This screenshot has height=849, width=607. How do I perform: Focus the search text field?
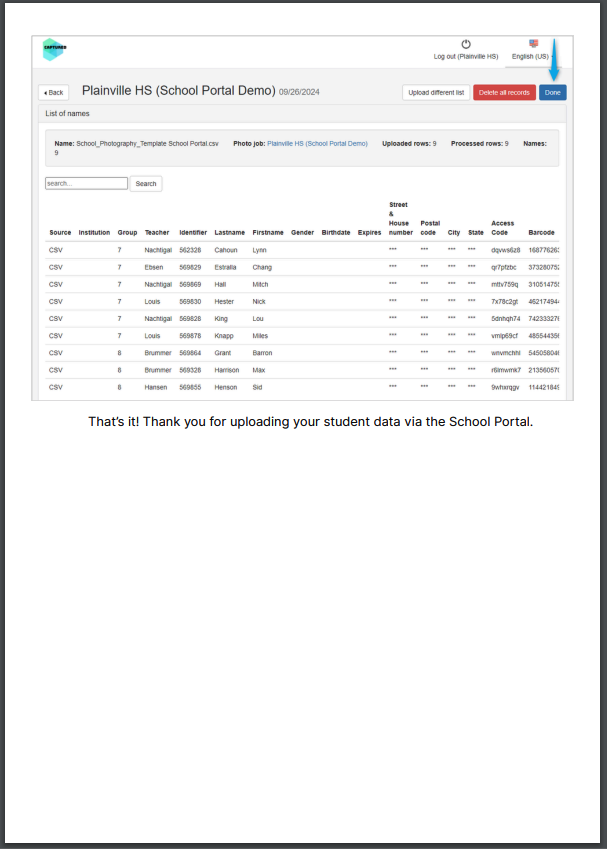click(x=86, y=184)
